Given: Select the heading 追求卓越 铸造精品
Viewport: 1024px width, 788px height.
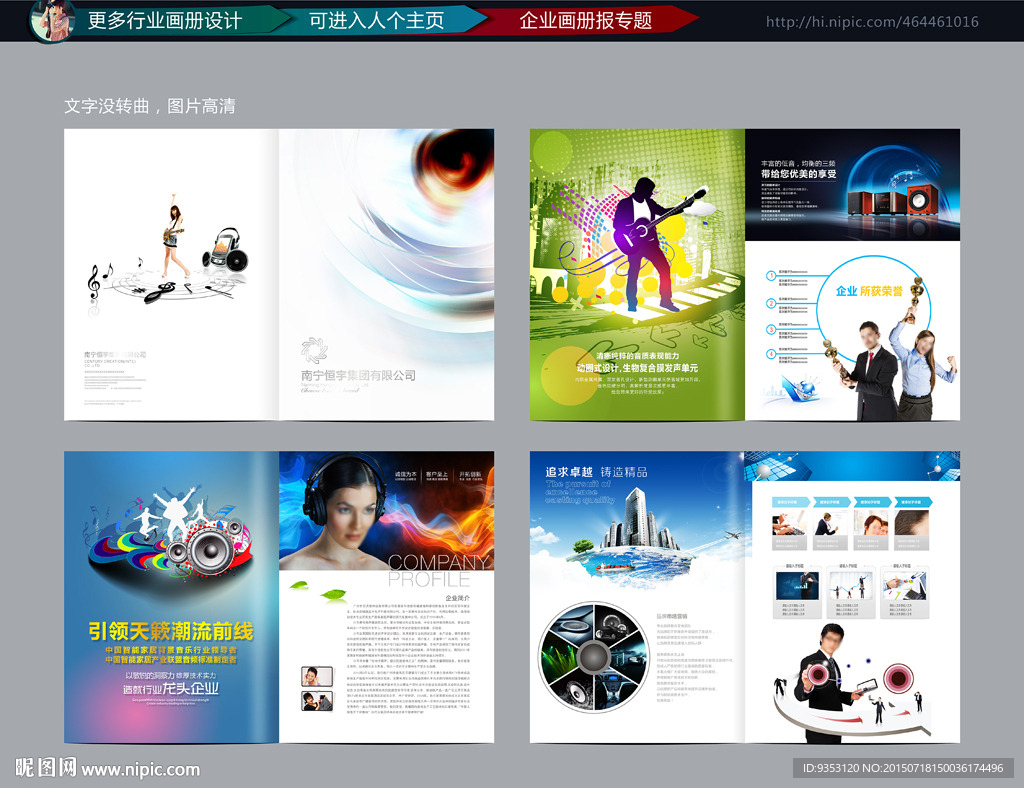Looking at the screenshot, I should (x=596, y=472).
